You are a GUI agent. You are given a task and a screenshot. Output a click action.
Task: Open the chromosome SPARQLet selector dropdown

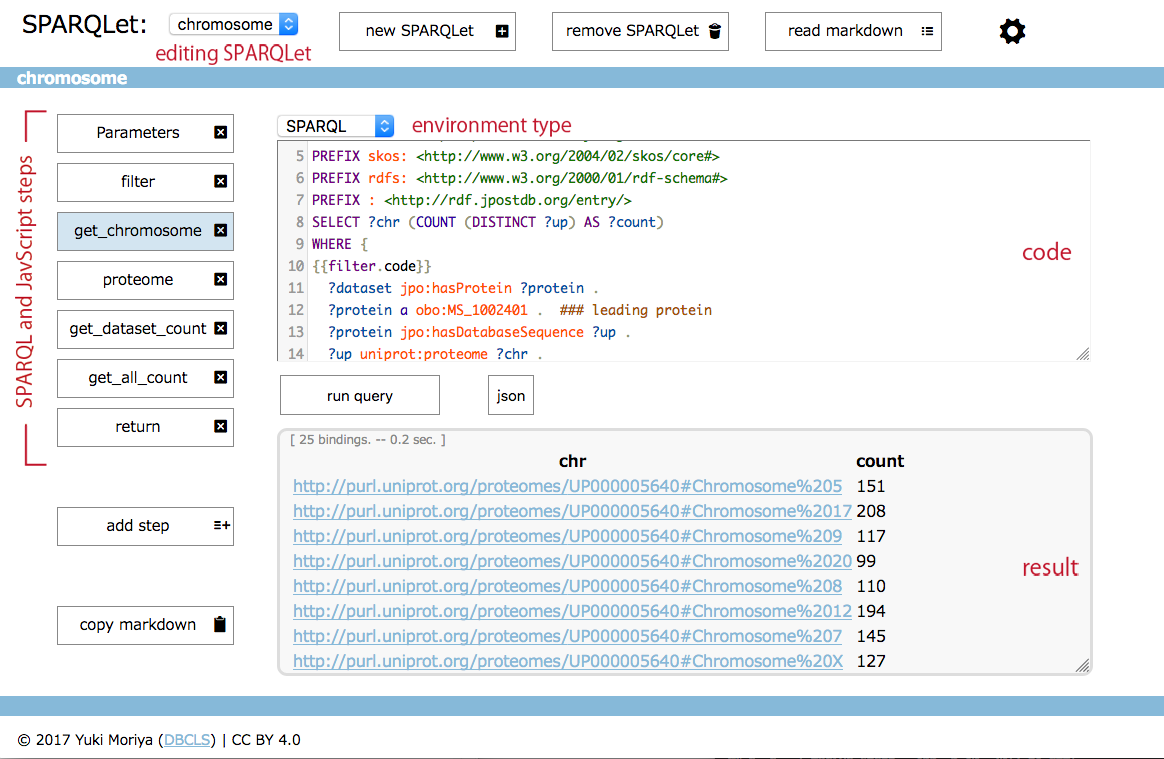[234, 25]
